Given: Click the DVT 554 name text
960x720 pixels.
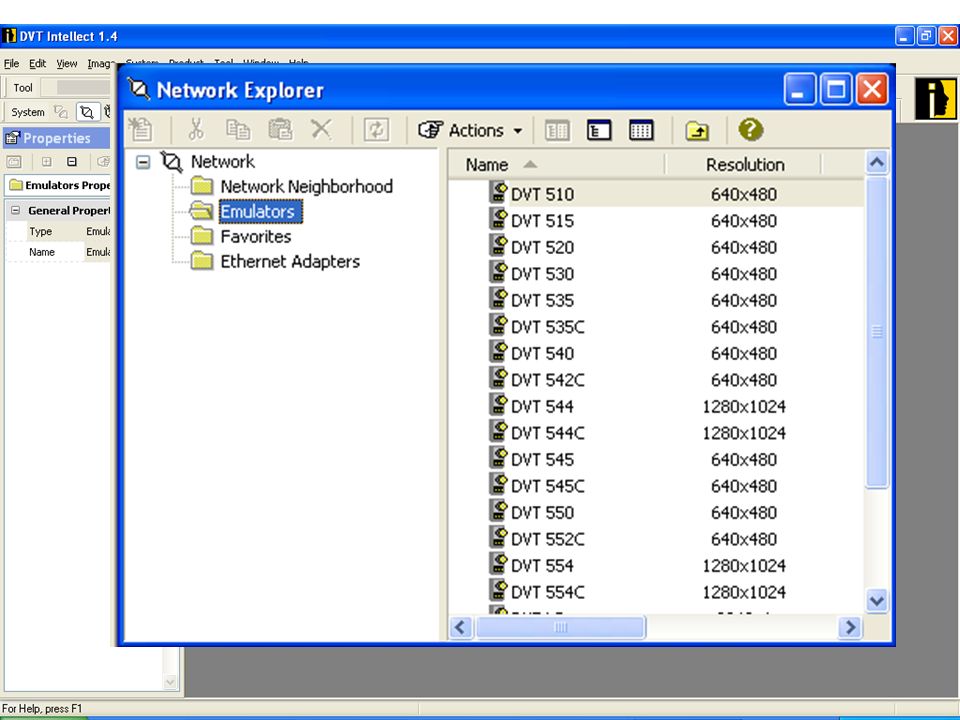Looking at the screenshot, I should pyautogui.click(x=542, y=566).
